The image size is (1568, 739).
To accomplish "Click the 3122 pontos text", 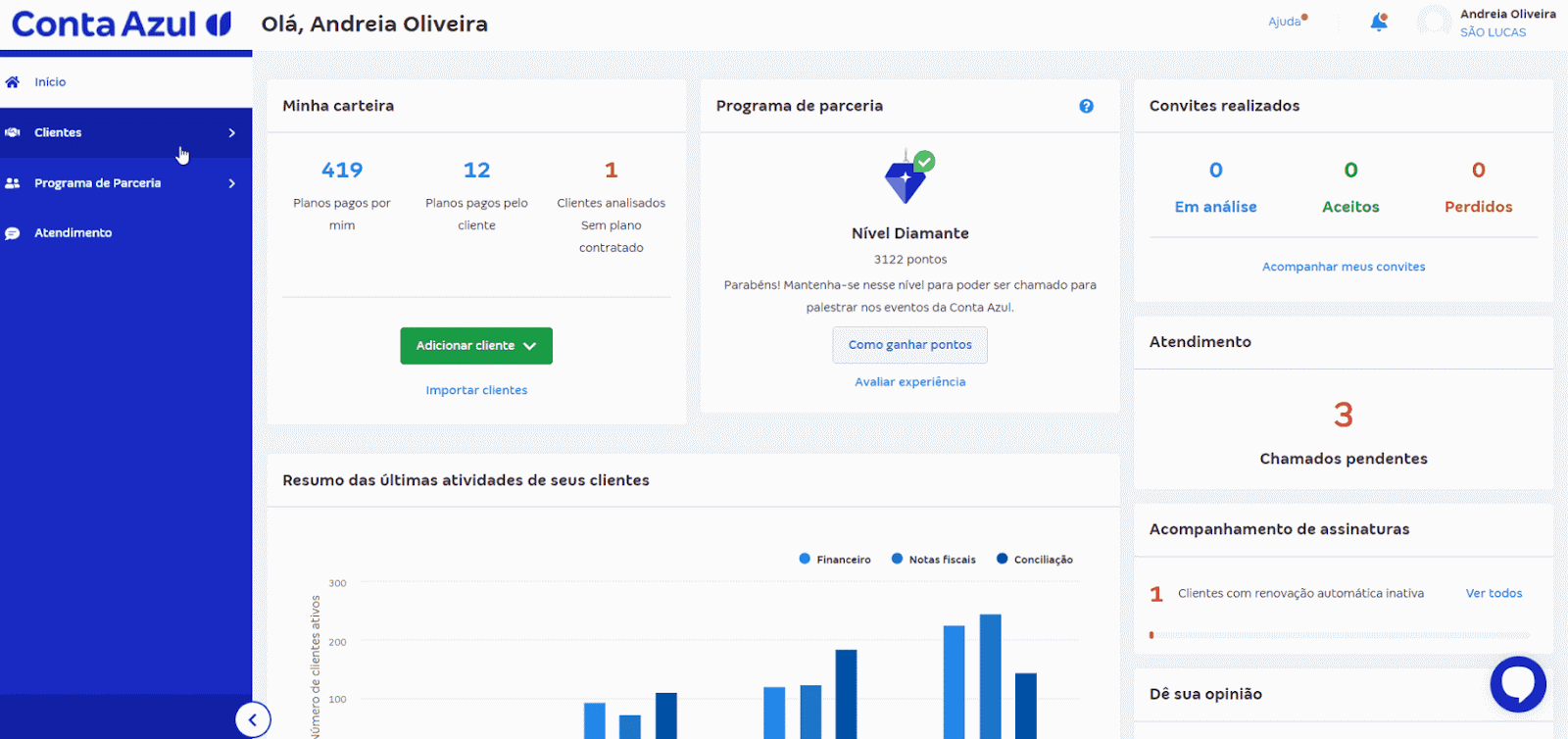I will pyautogui.click(x=910, y=260).
